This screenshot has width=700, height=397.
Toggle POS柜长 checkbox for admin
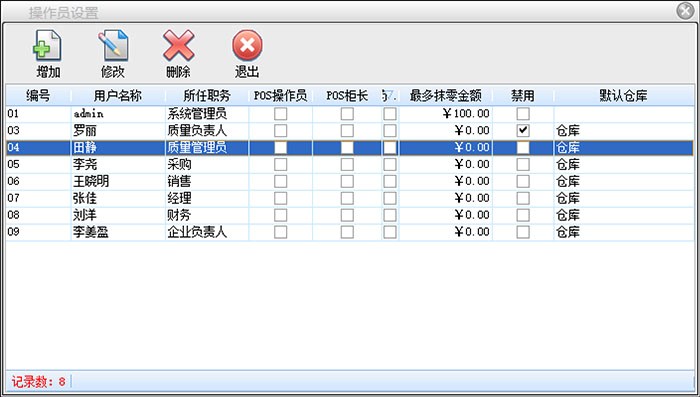[x=347, y=114]
